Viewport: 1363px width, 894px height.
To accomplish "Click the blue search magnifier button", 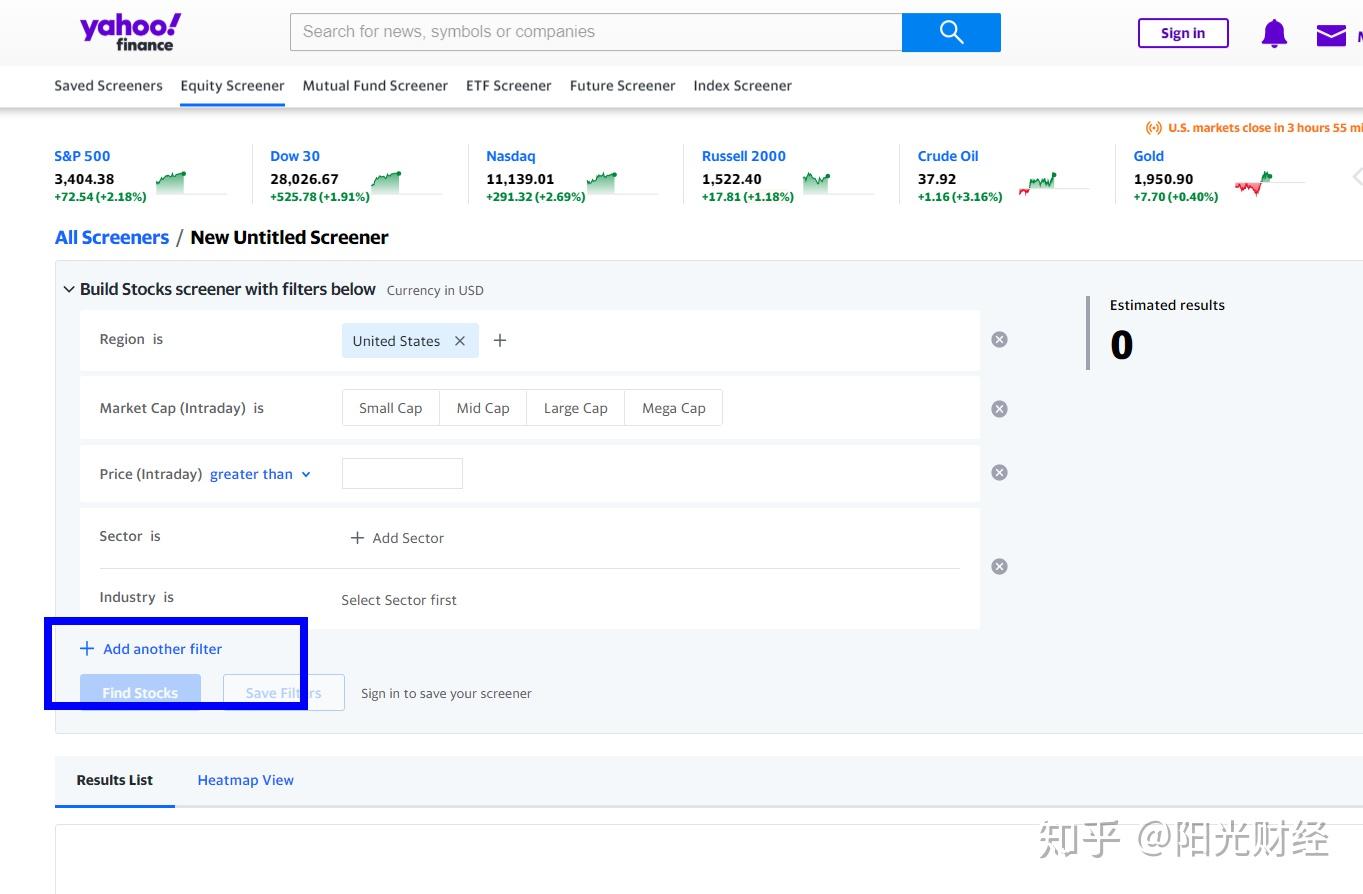I will [x=951, y=32].
